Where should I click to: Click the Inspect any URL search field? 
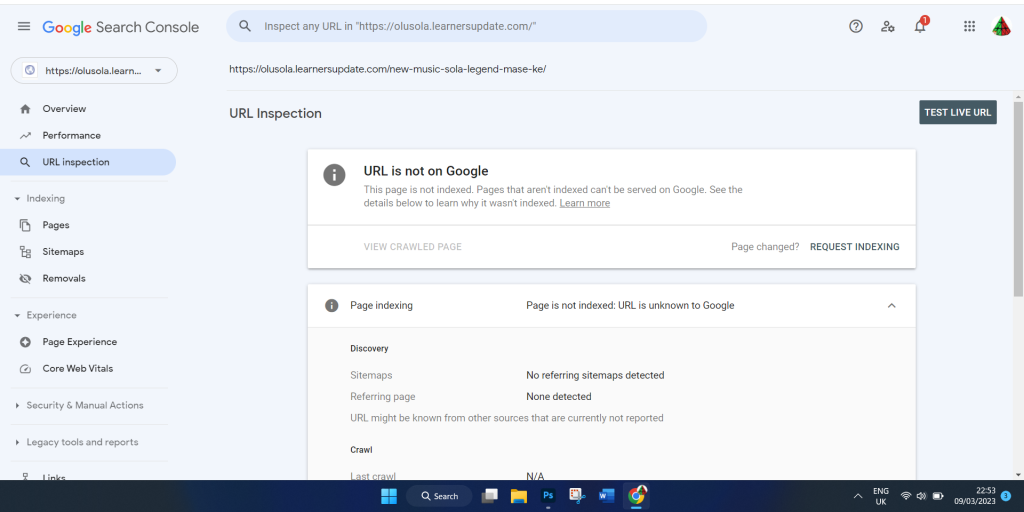pos(466,26)
